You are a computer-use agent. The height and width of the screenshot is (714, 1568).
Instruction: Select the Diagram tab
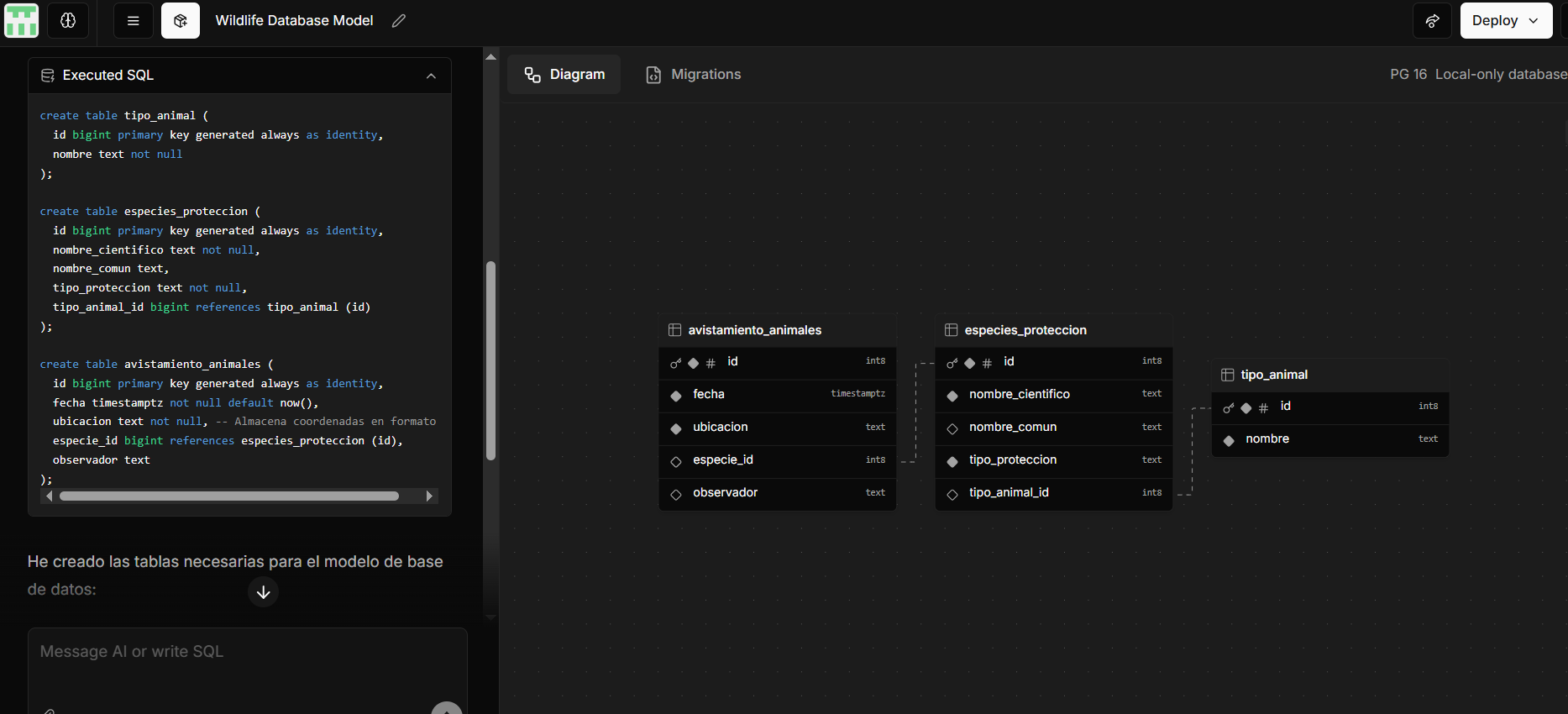coord(564,75)
